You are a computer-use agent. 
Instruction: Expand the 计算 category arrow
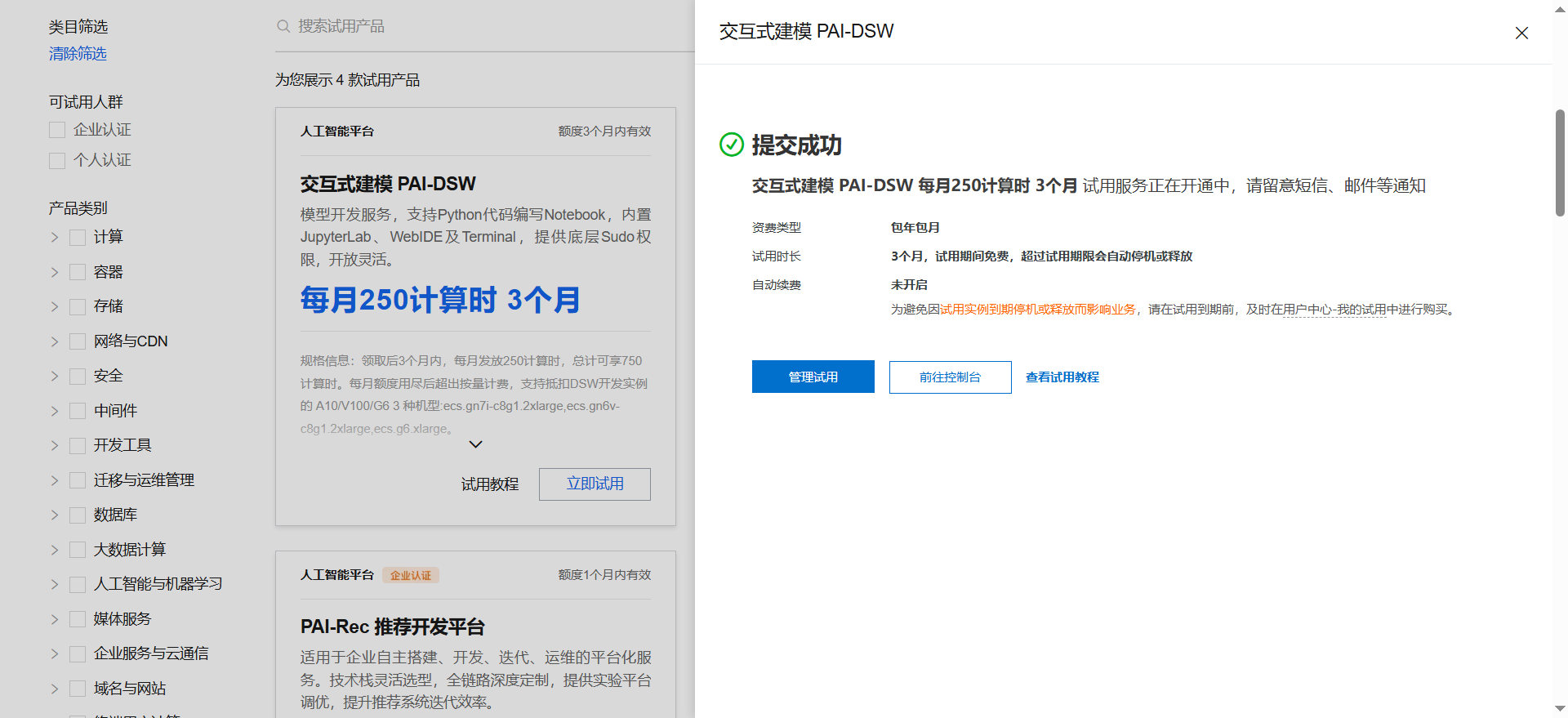[55, 237]
